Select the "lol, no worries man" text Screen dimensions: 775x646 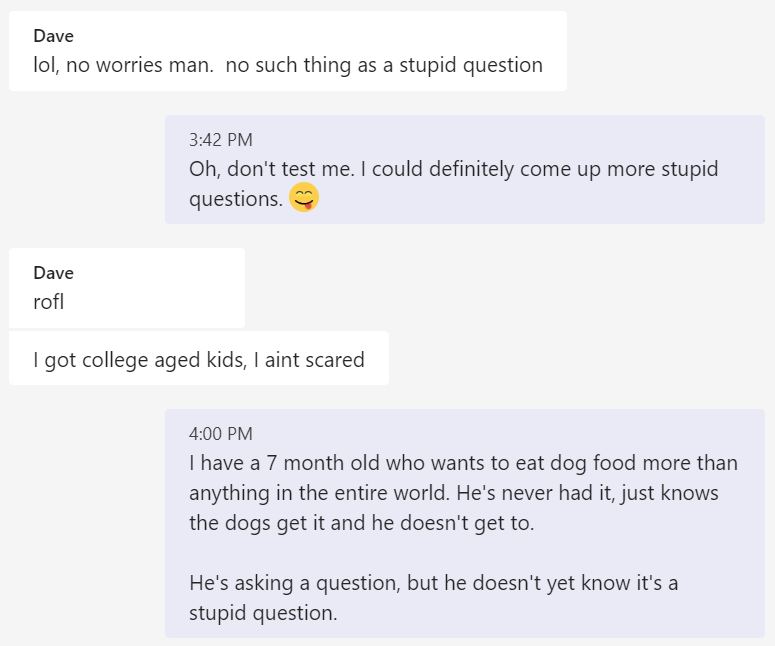click(x=124, y=66)
